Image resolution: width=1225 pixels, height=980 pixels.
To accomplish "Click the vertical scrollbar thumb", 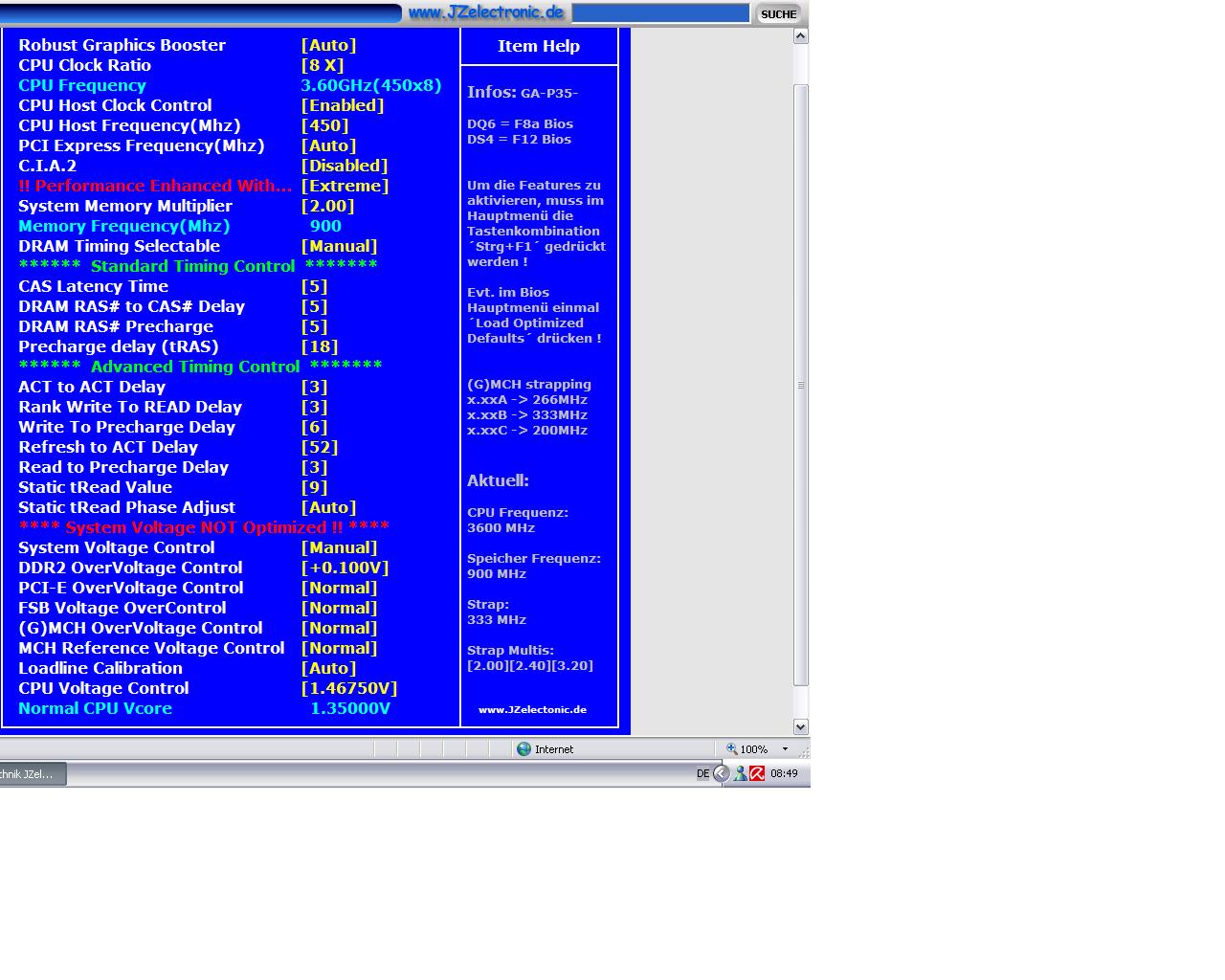I will 801,385.
